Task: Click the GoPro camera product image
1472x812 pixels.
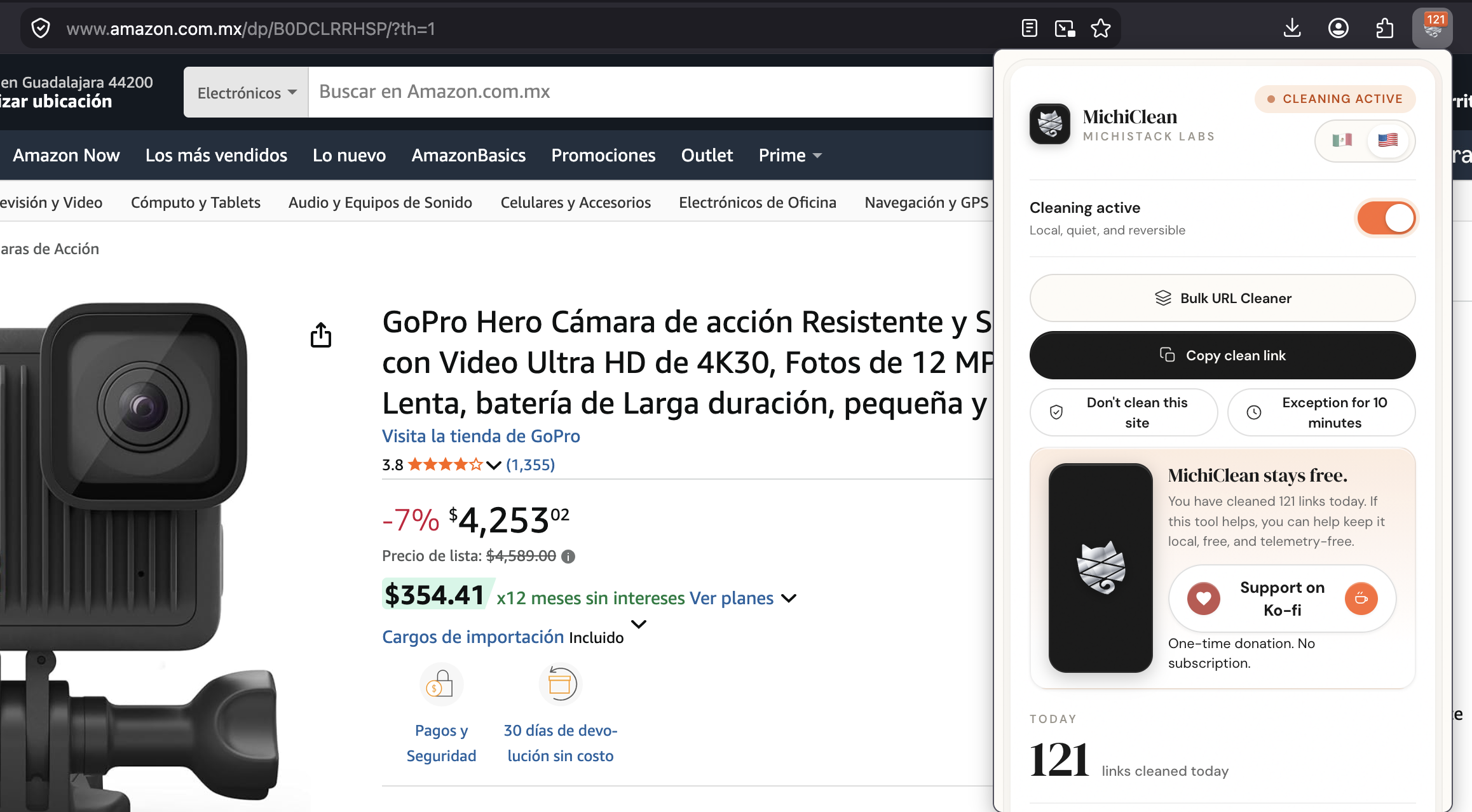Action: tap(140, 553)
